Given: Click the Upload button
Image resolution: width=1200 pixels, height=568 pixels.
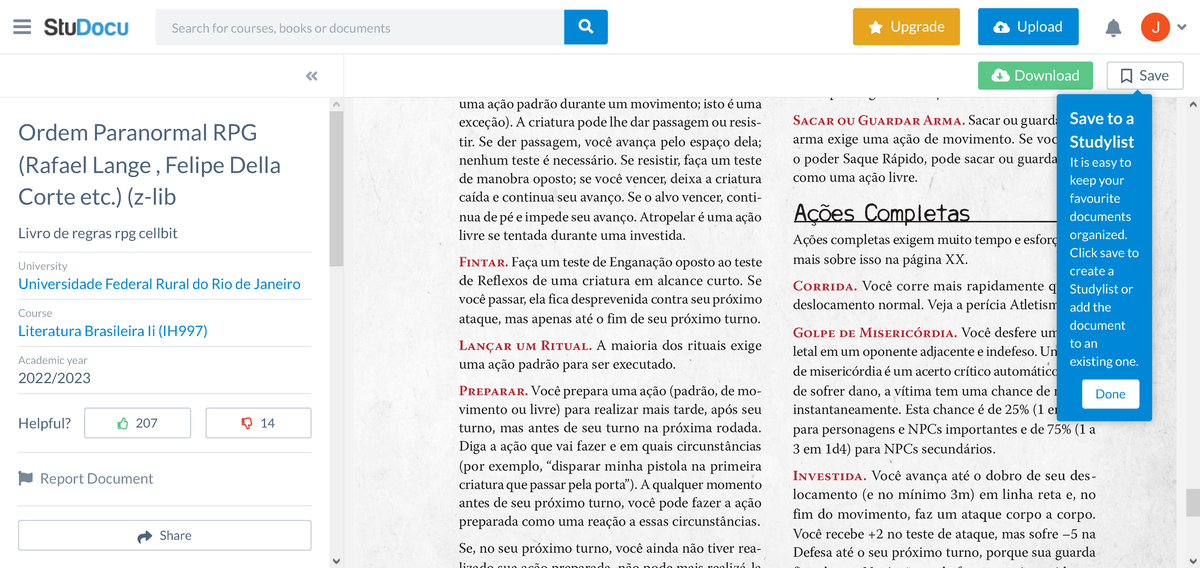Looking at the screenshot, I should pyautogui.click(x=1028, y=27).
